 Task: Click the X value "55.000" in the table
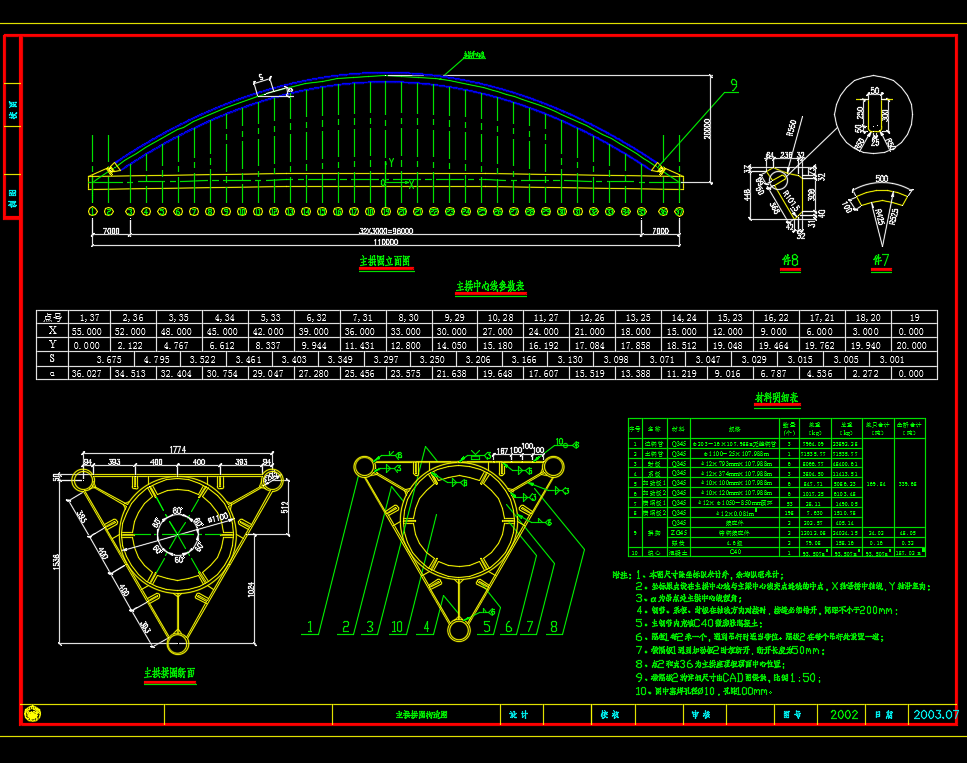pos(87,331)
